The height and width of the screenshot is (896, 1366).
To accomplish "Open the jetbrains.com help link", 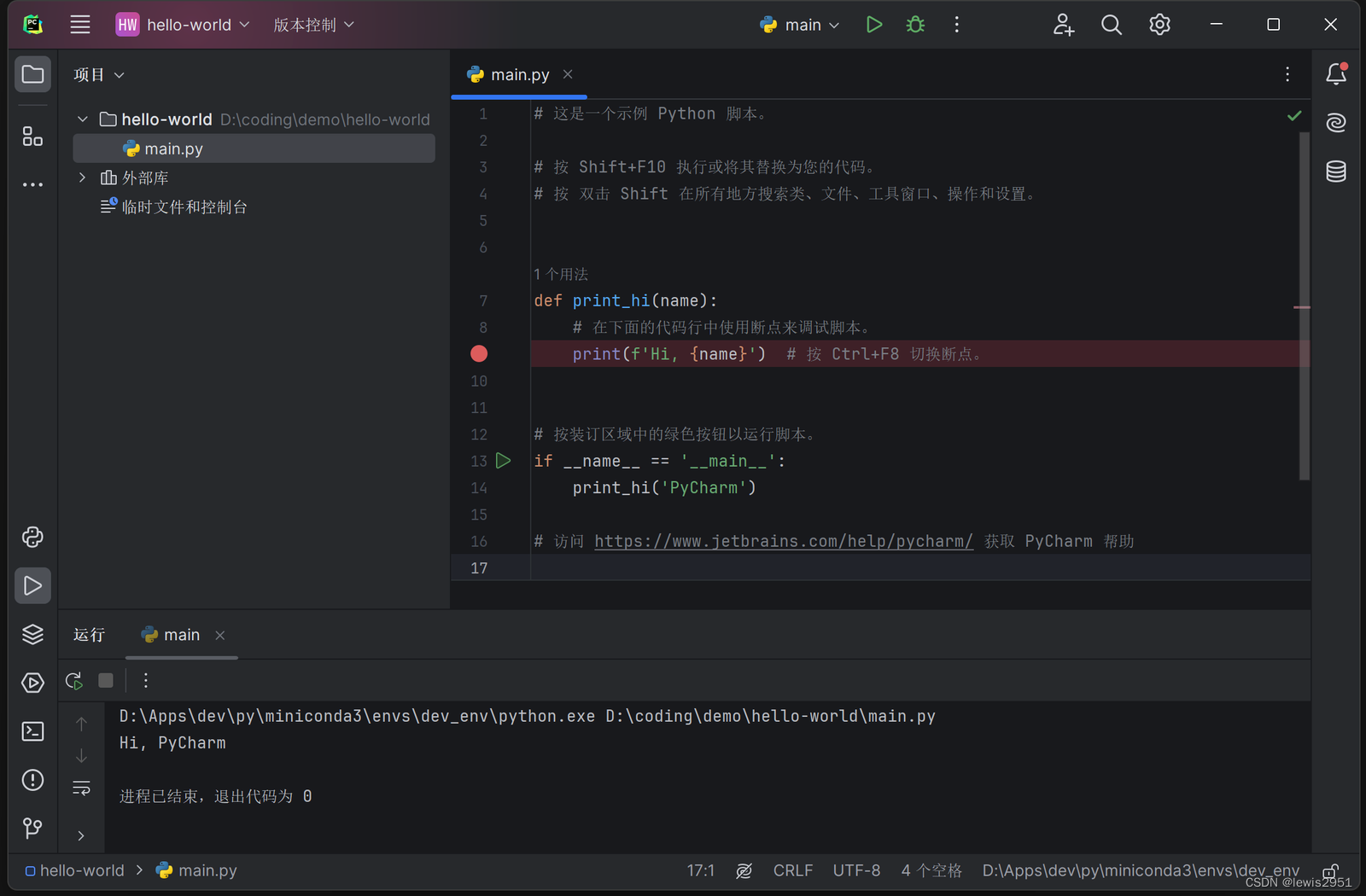I will click(783, 541).
